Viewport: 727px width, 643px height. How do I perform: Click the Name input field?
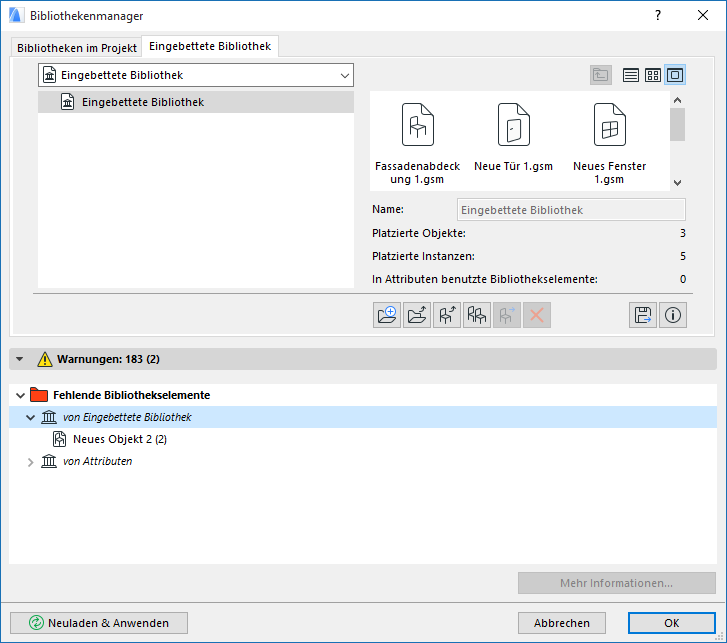click(571, 210)
